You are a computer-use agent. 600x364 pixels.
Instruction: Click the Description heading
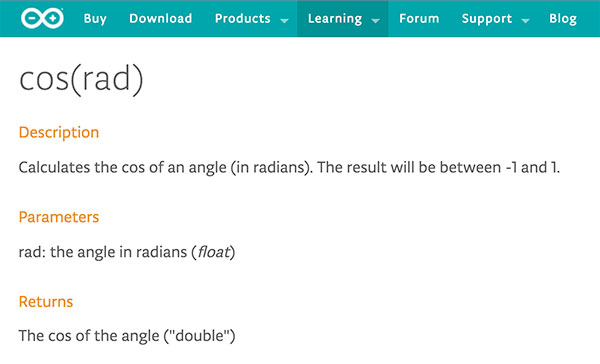click(59, 132)
